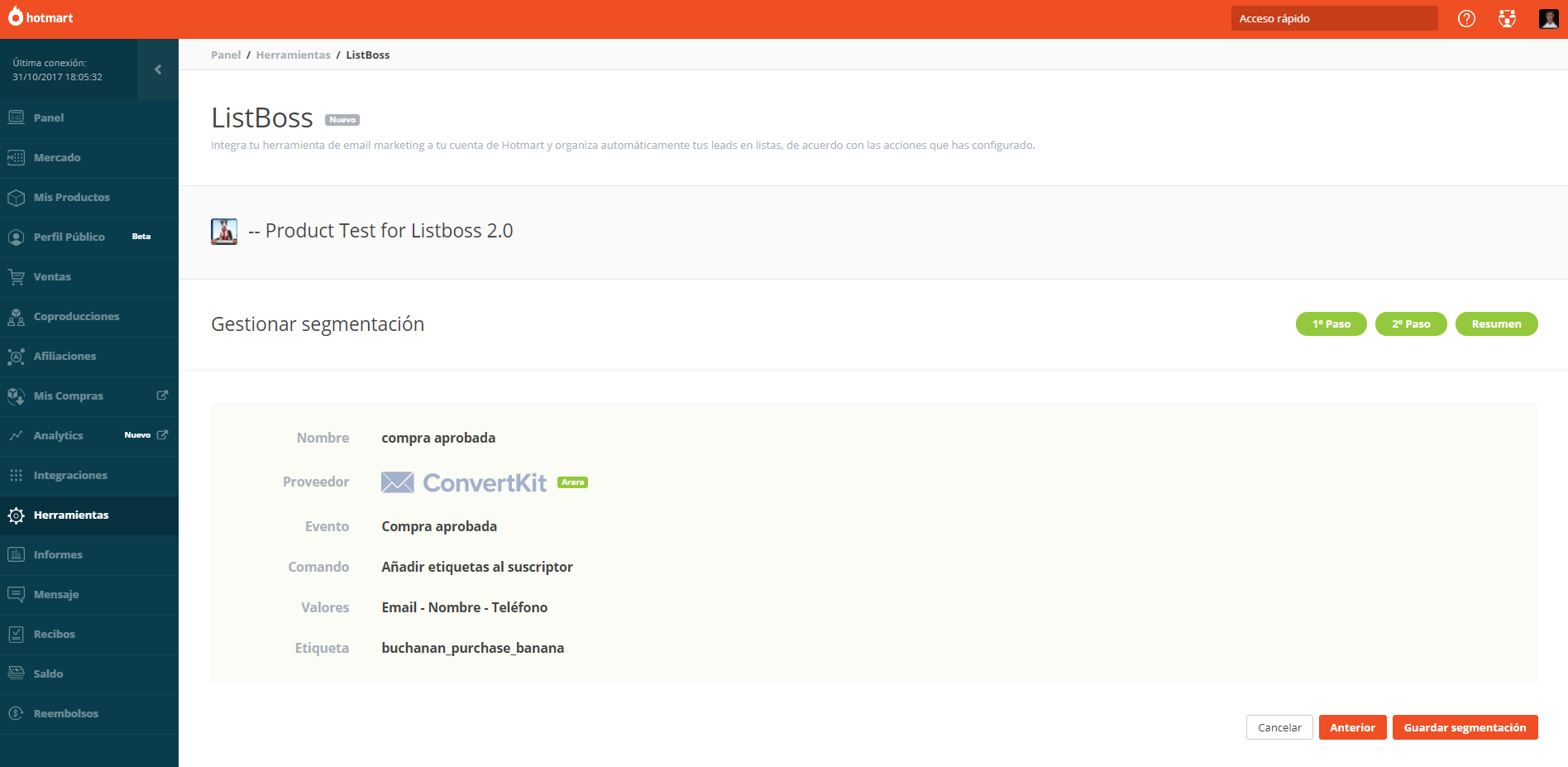1568x767 pixels.
Task: Click the Saldo money icon
Action: (x=16, y=674)
